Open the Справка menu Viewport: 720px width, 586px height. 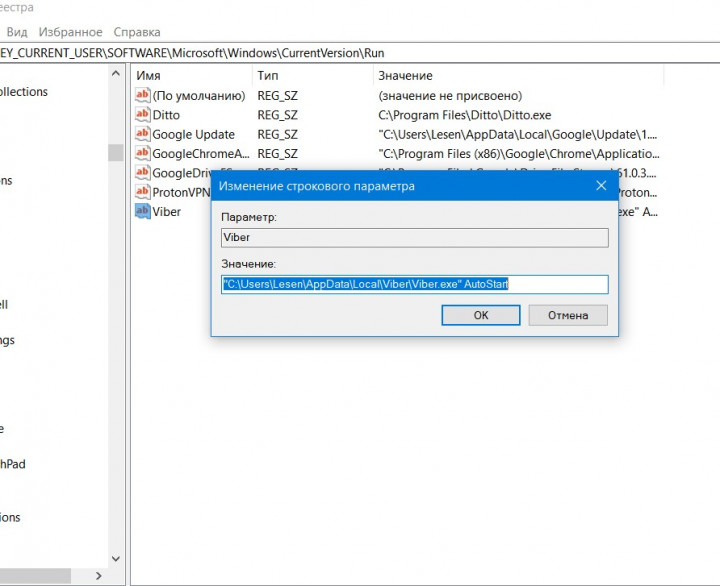pyautogui.click(x=137, y=32)
